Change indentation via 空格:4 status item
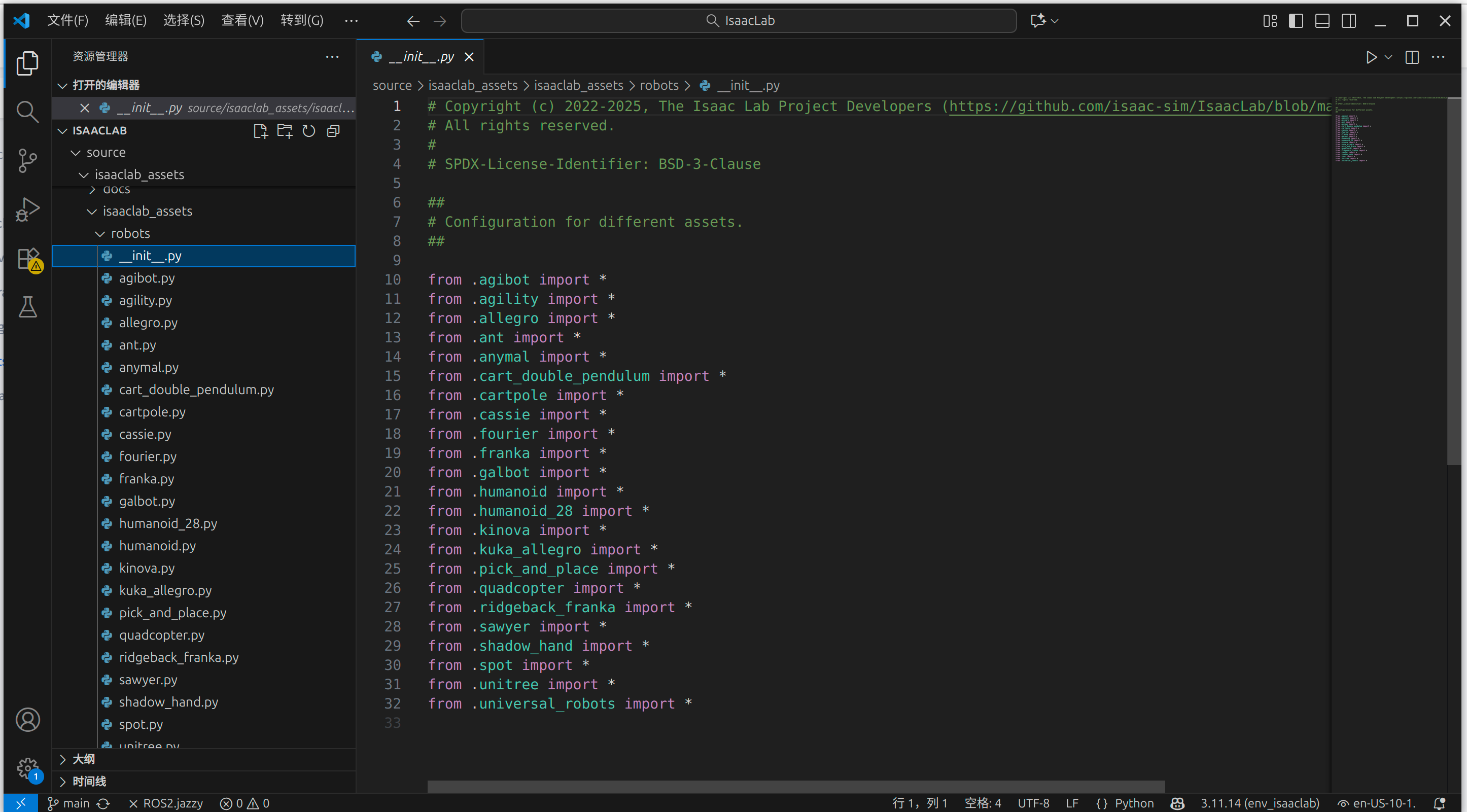 coord(984,803)
